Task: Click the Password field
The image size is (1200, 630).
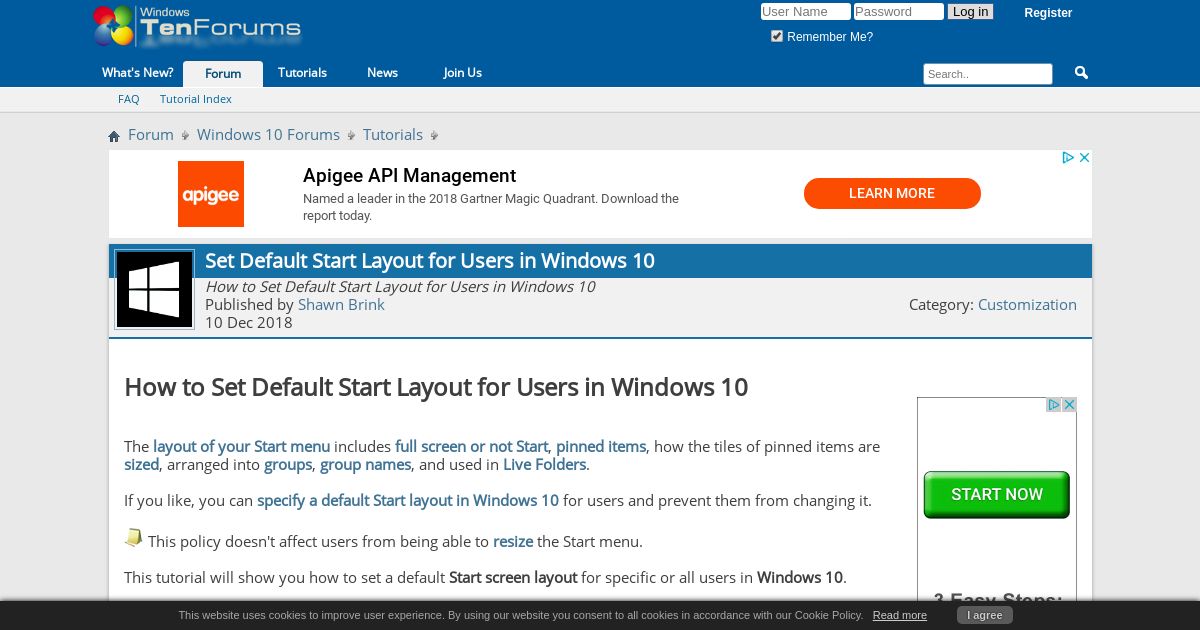Action: point(898,12)
